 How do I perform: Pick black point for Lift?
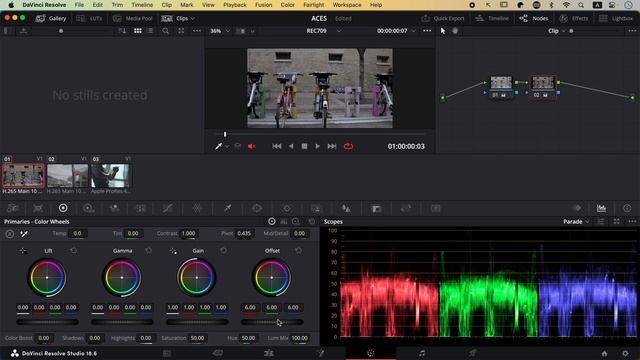[23, 251]
